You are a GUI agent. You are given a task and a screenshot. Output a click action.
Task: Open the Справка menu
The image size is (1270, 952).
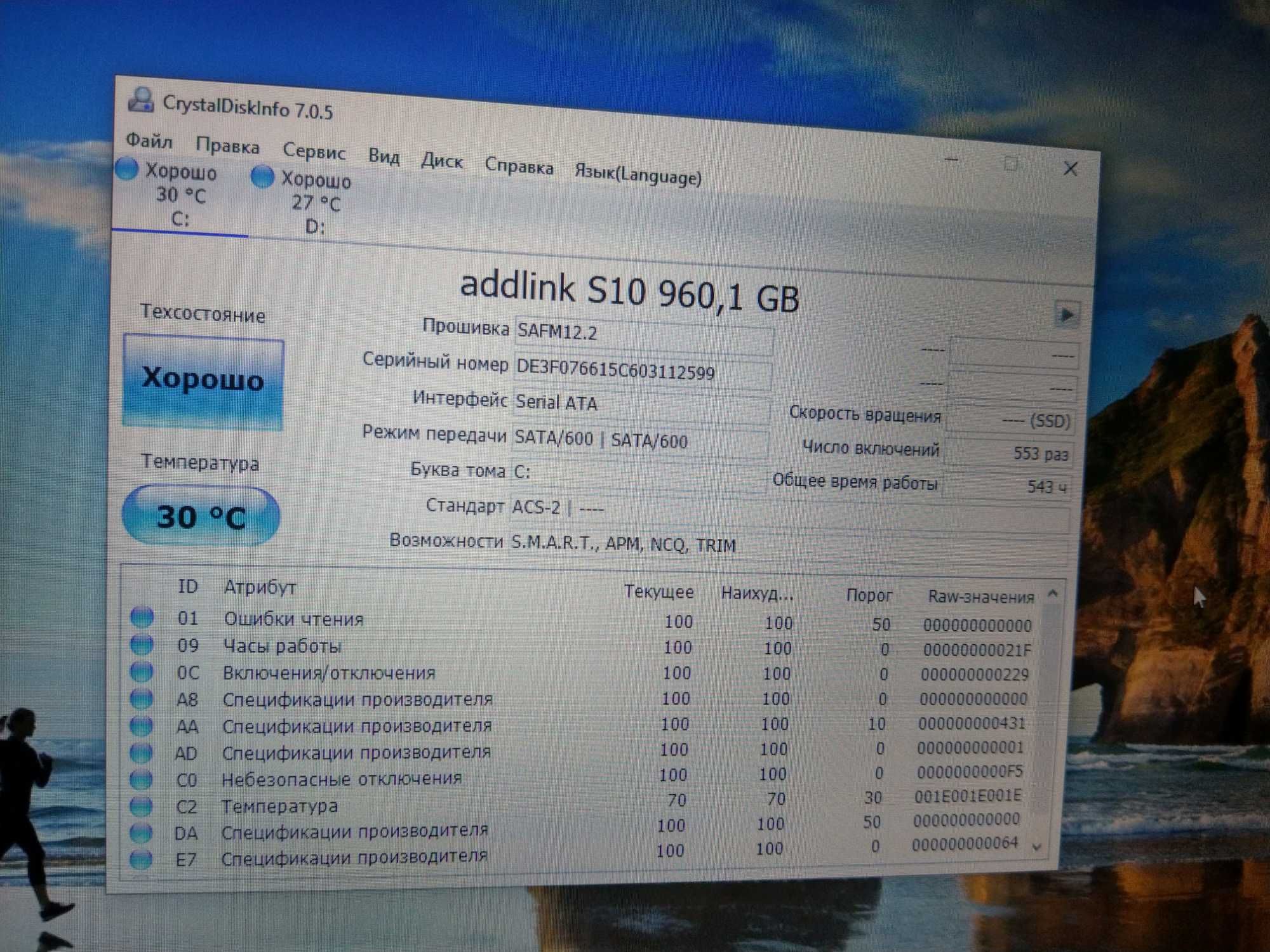(x=519, y=166)
